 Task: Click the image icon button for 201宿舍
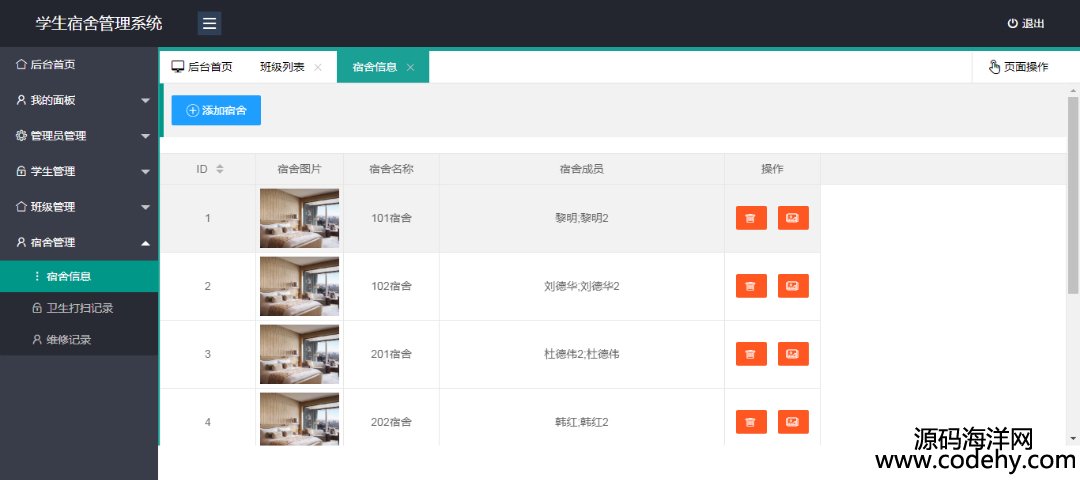pyautogui.click(x=793, y=354)
